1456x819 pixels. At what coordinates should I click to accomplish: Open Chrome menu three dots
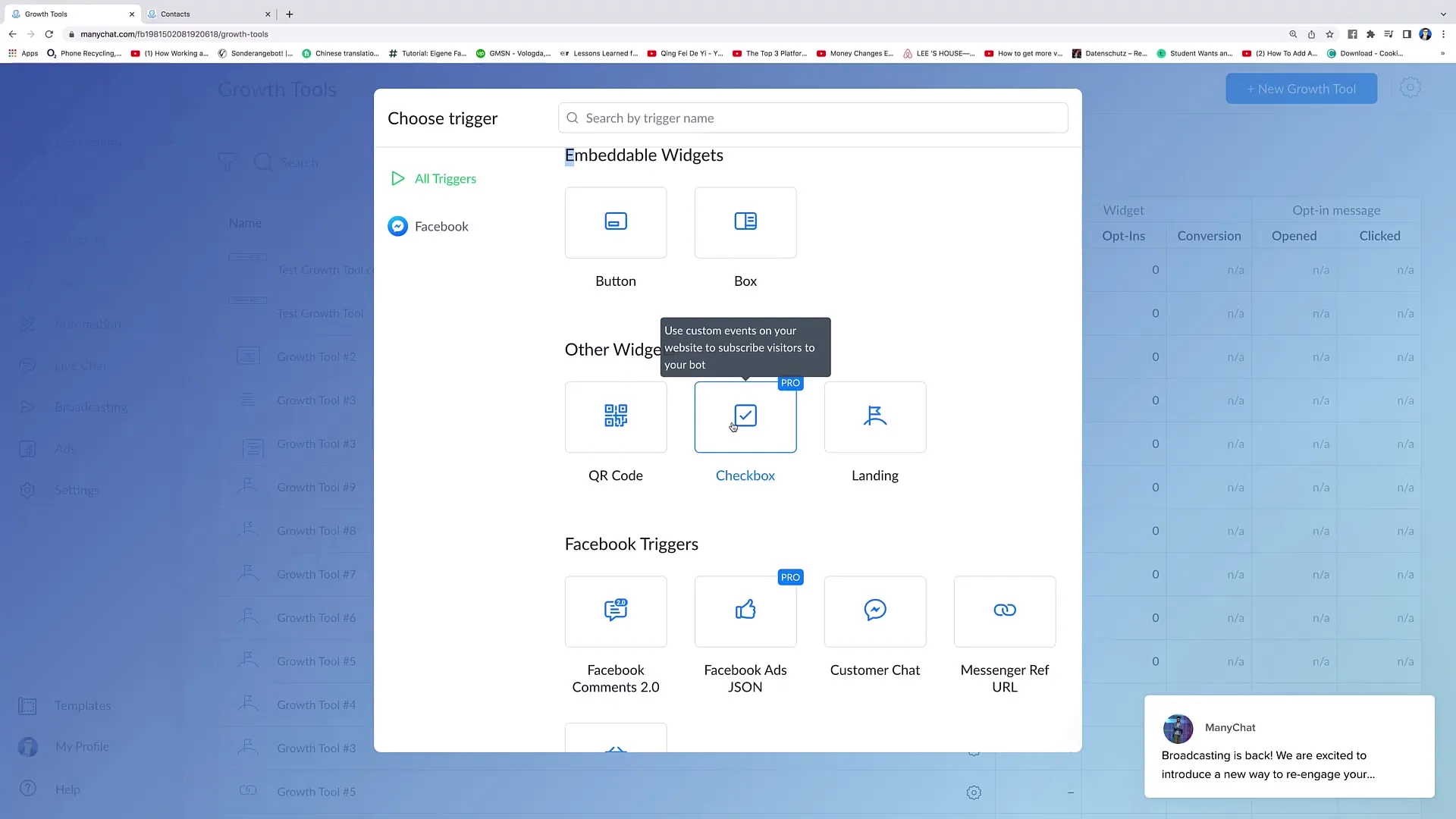click(1443, 34)
